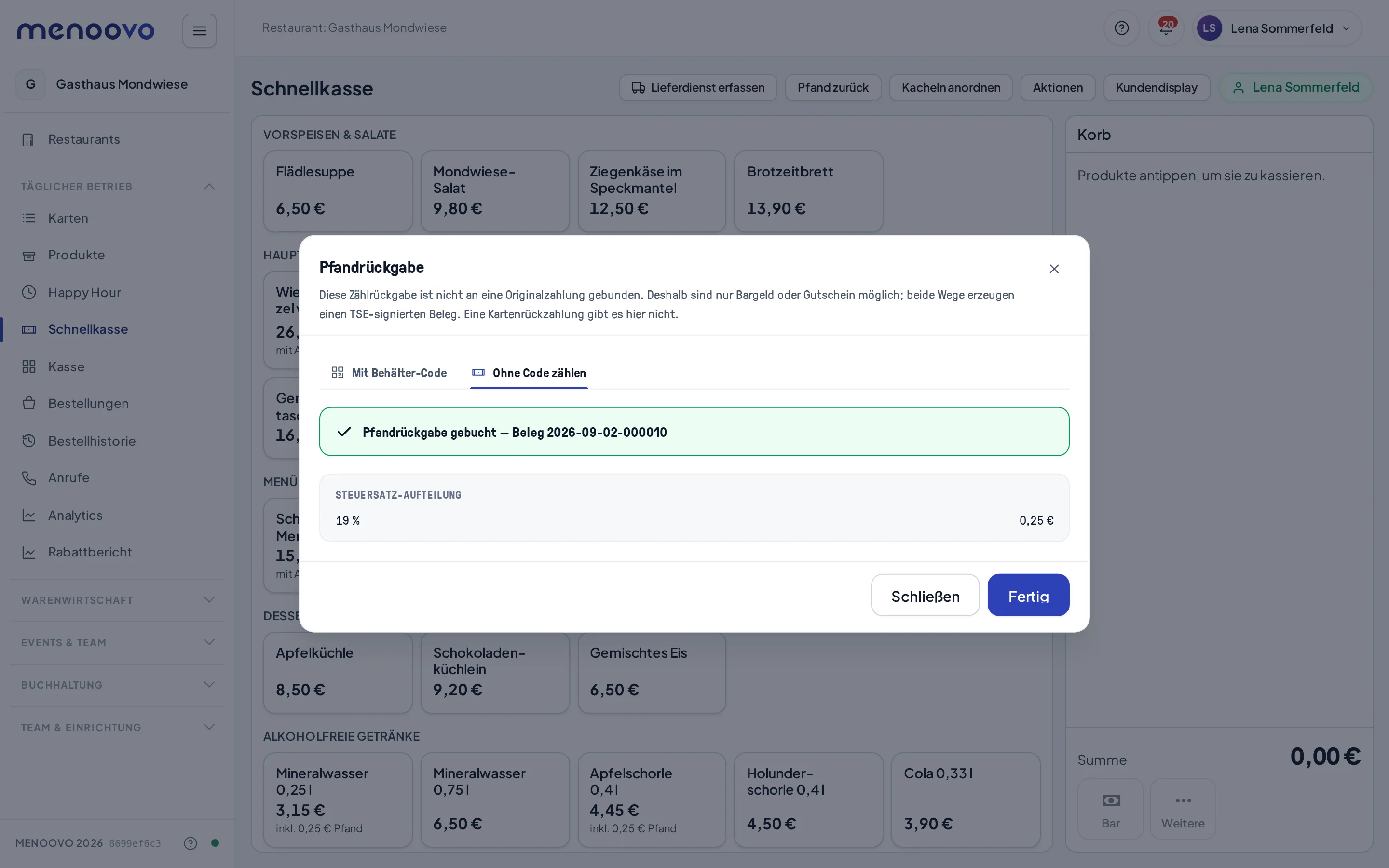This screenshot has height=868, width=1389.
Task: Close the Pfandrückgabe dialog with X
Action: click(1054, 269)
